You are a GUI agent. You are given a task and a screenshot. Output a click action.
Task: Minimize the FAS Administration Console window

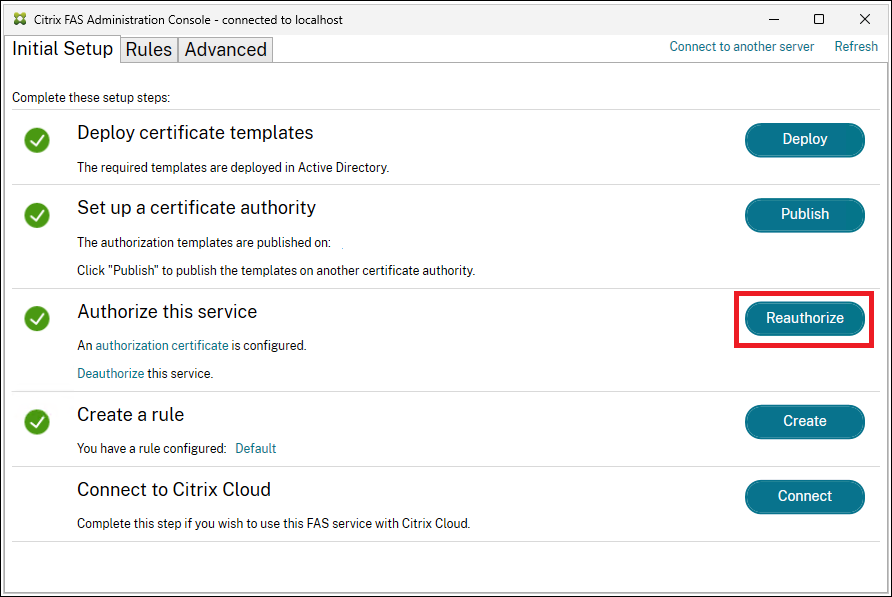tap(774, 19)
